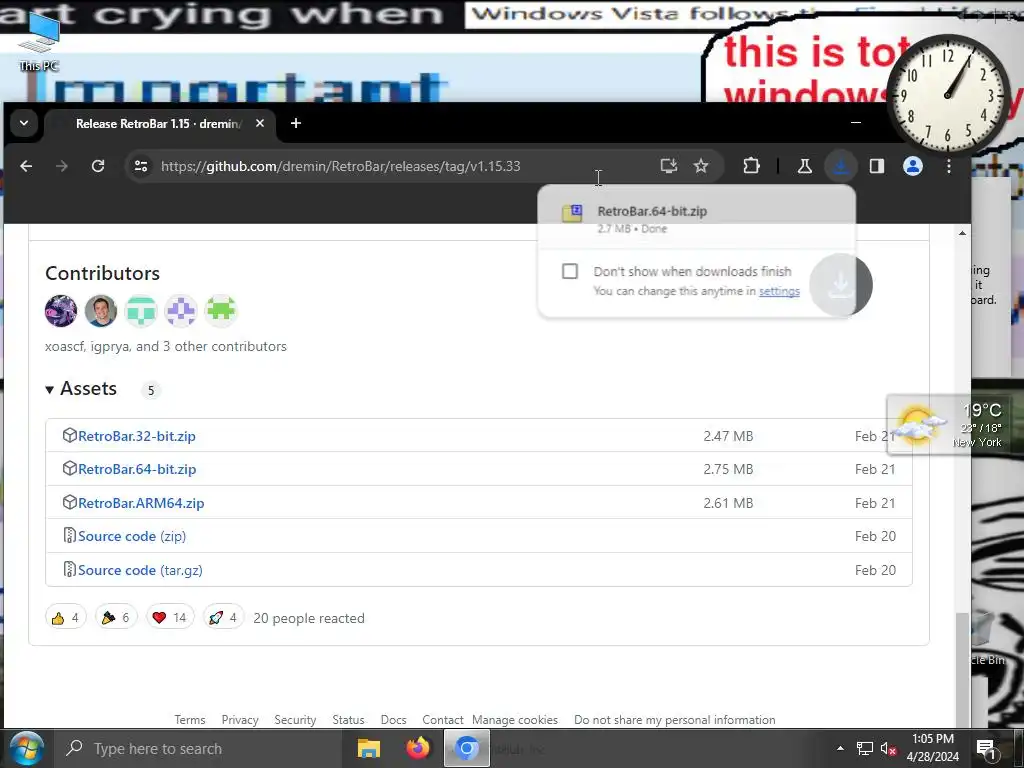Open download settings link in popup
Screen dimensions: 1024x768
(x=779, y=291)
